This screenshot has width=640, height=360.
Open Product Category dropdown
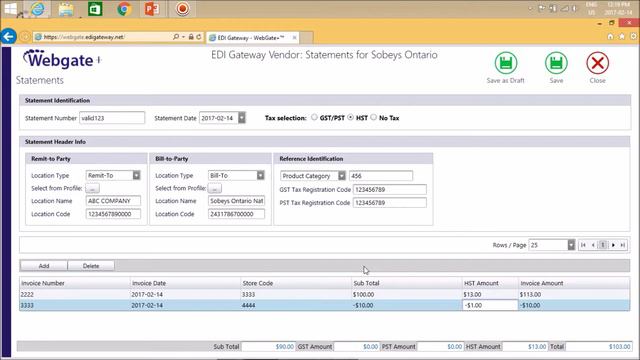[342, 176]
